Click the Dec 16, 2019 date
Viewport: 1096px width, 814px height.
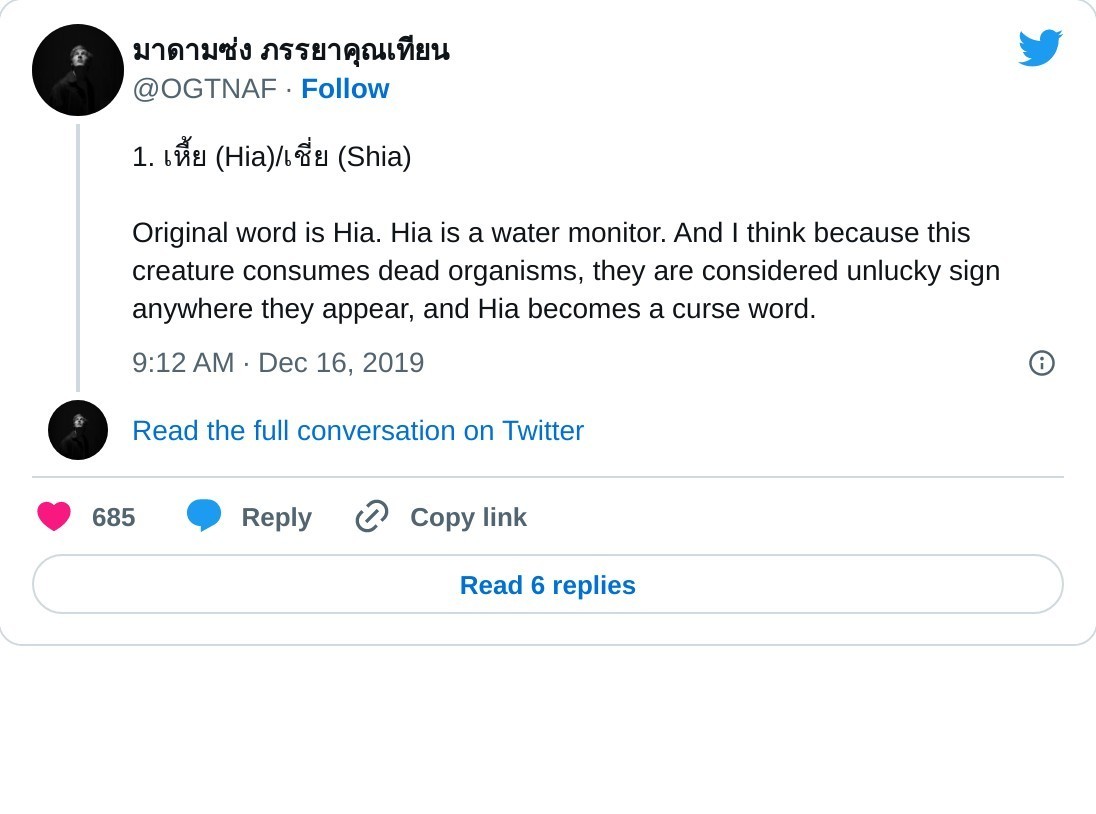click(x=341, y=363)
